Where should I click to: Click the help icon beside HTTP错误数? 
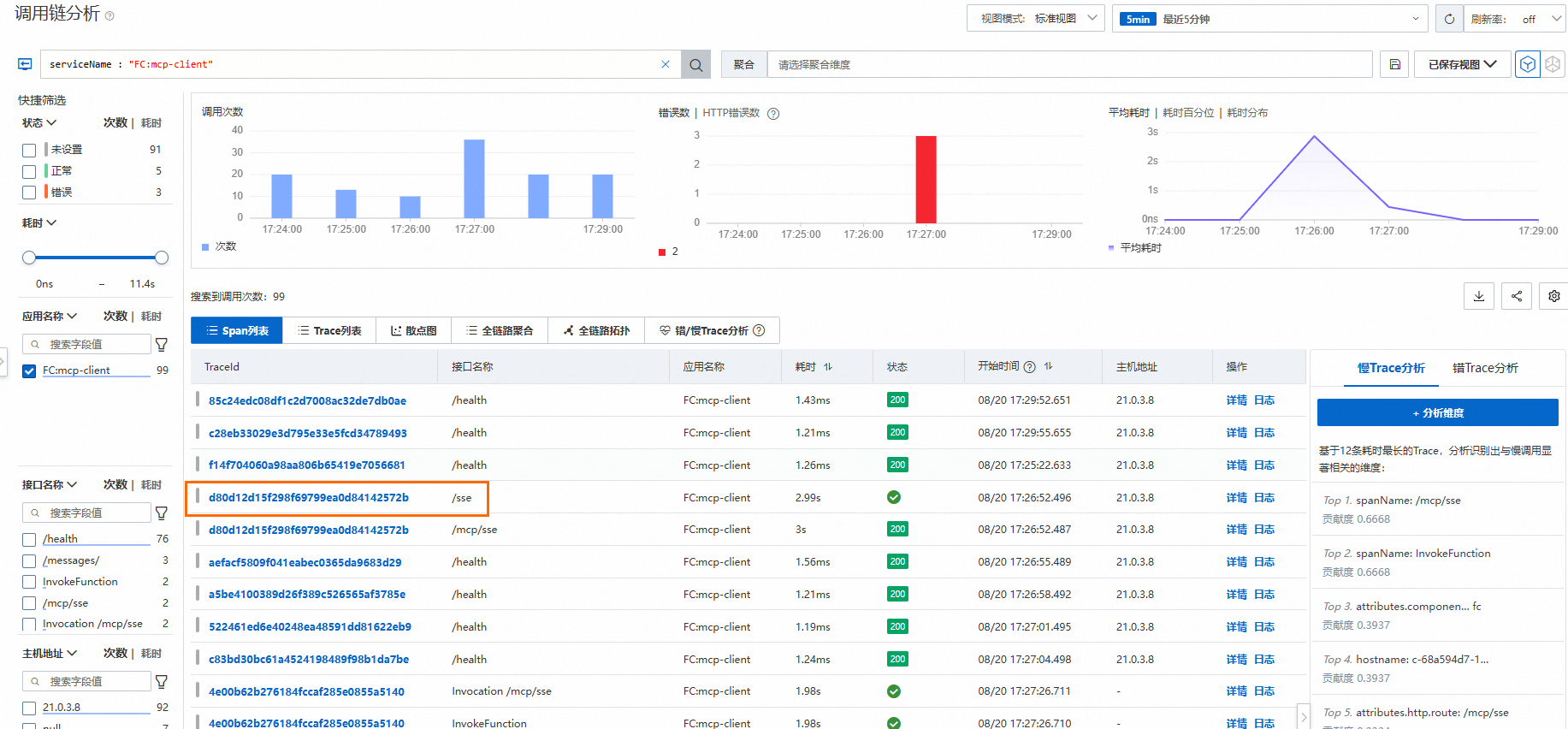click(773, 114)
